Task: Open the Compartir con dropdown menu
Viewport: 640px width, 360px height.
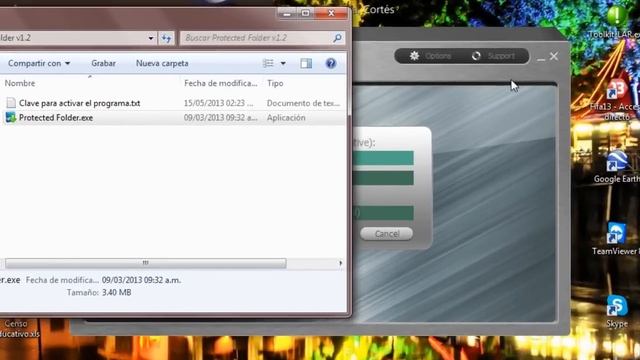Action: [x=39, y=63]
